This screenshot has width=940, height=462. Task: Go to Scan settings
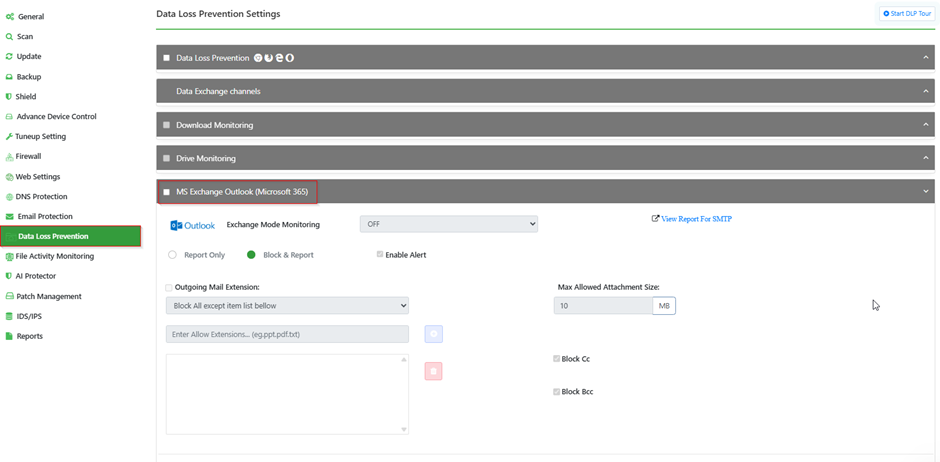point(25,37)
